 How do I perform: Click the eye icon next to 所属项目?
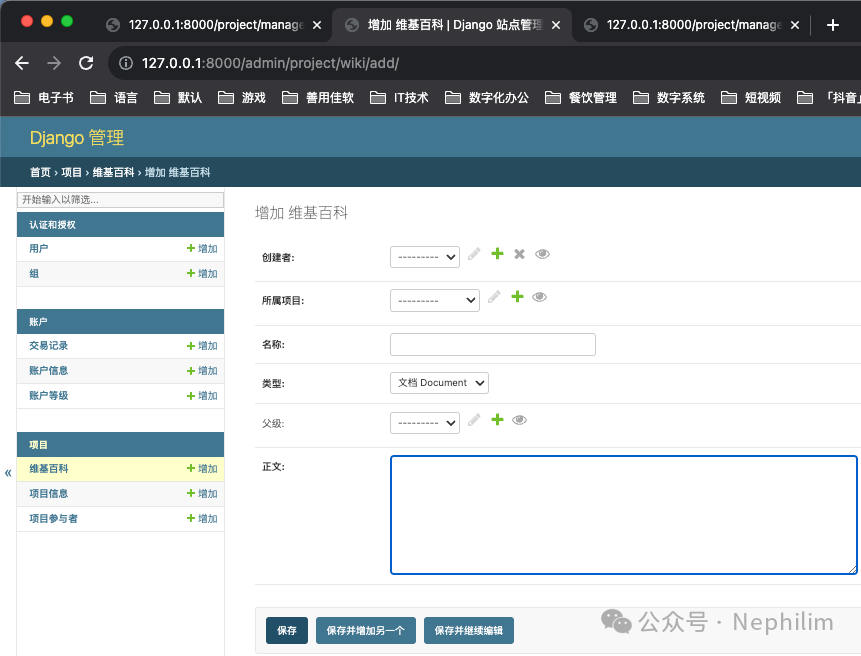(539, 296)
